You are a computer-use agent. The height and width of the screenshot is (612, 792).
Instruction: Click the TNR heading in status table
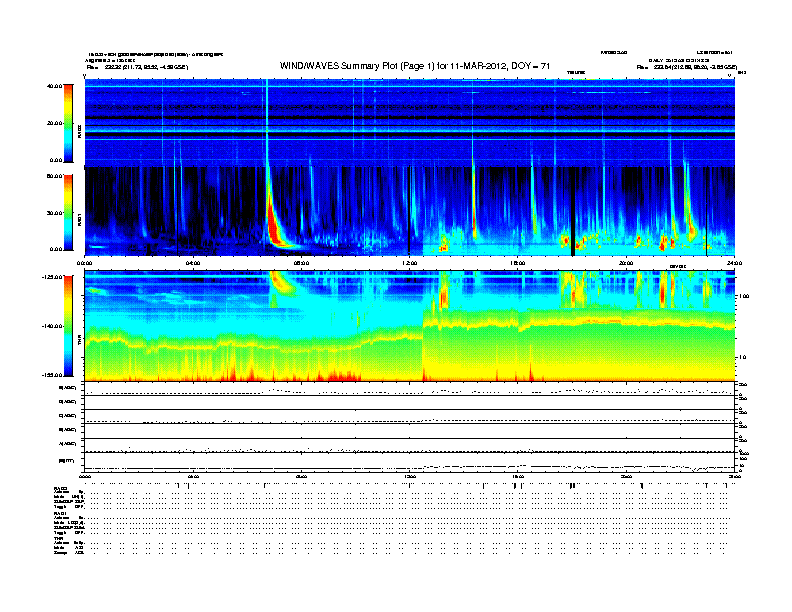(58, 538)
